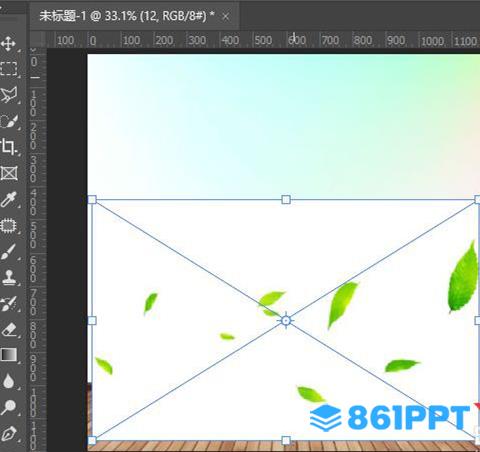This screenshot has height=452, width=480.
Task: Click the transform center reference point
Action: point(286,321)
